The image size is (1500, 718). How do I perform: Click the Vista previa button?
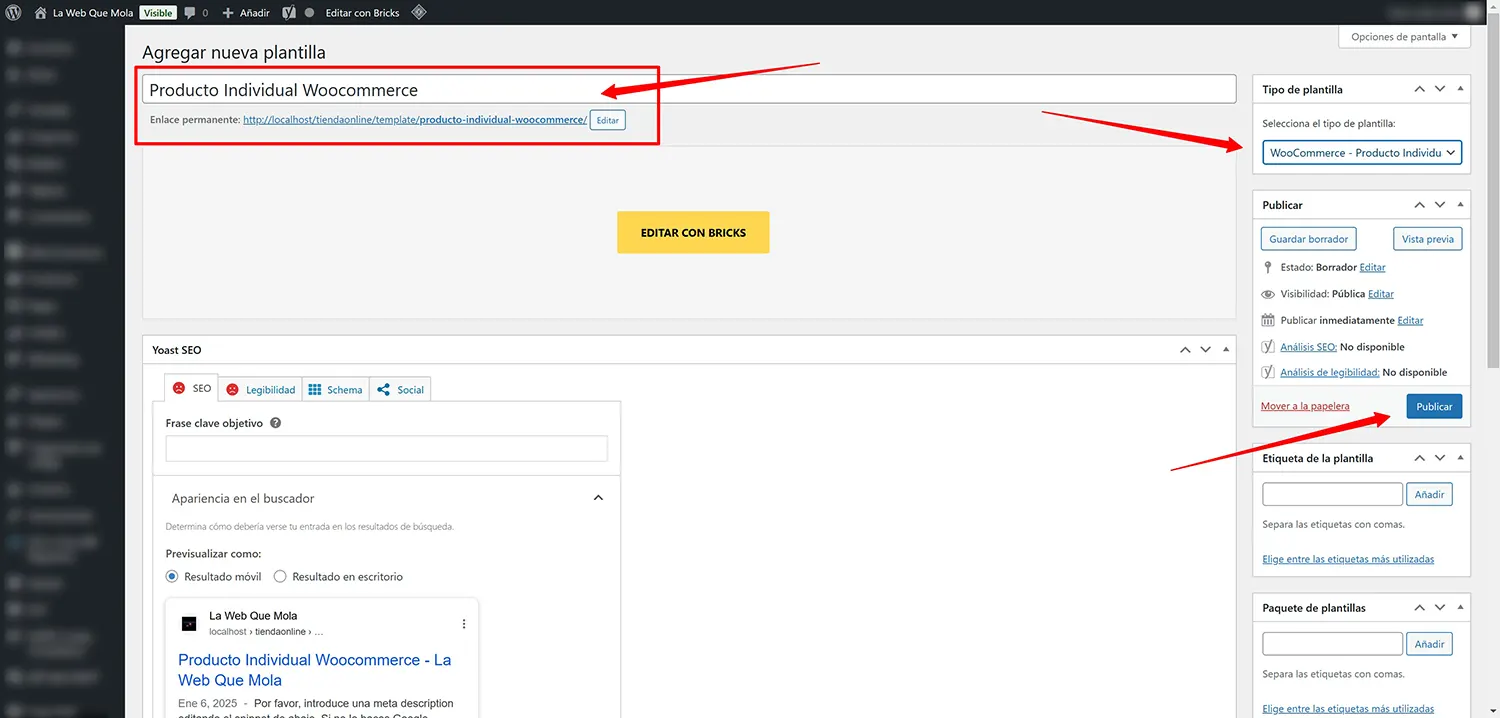point(1427,239)
